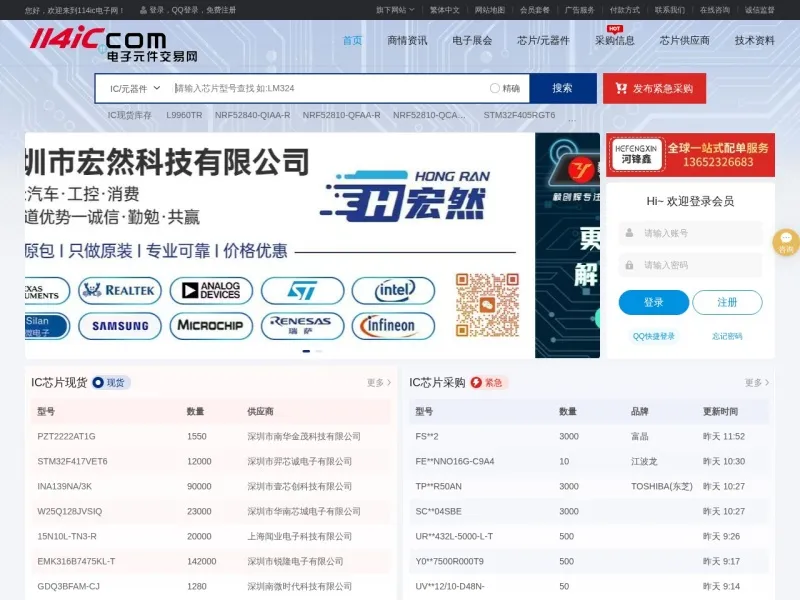Screen dimensions: 800x600
Task: Click the Analog Devices brand logo
Action: click(211, 290)
